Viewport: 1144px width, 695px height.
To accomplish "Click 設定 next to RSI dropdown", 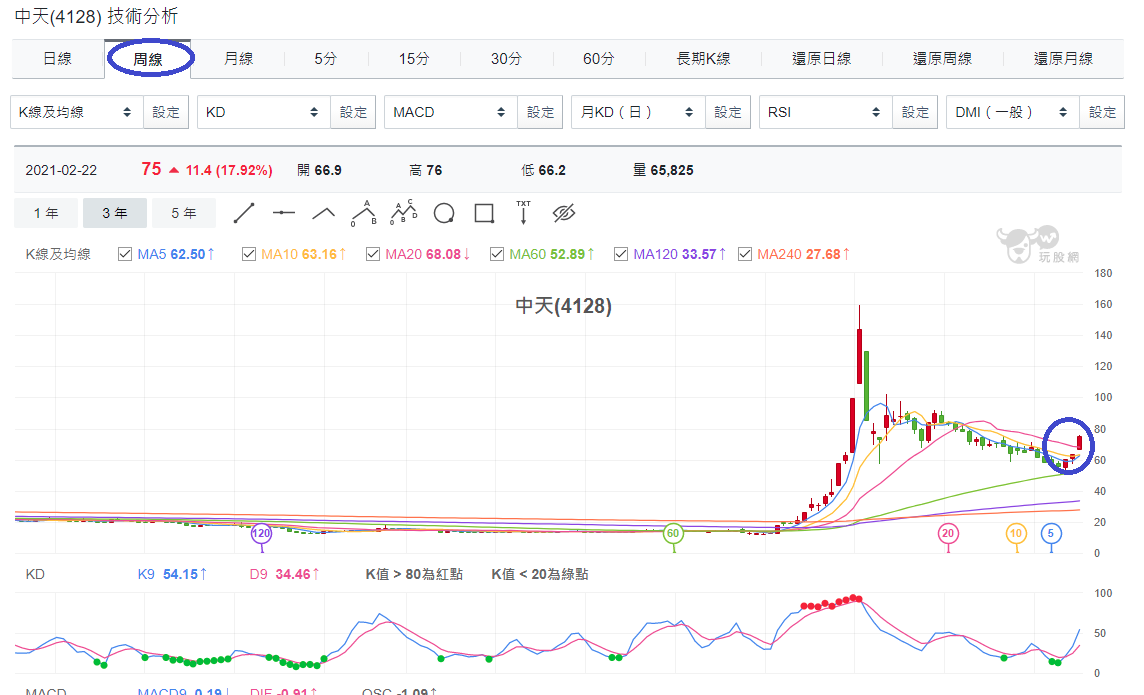I will tap(915, 112).
